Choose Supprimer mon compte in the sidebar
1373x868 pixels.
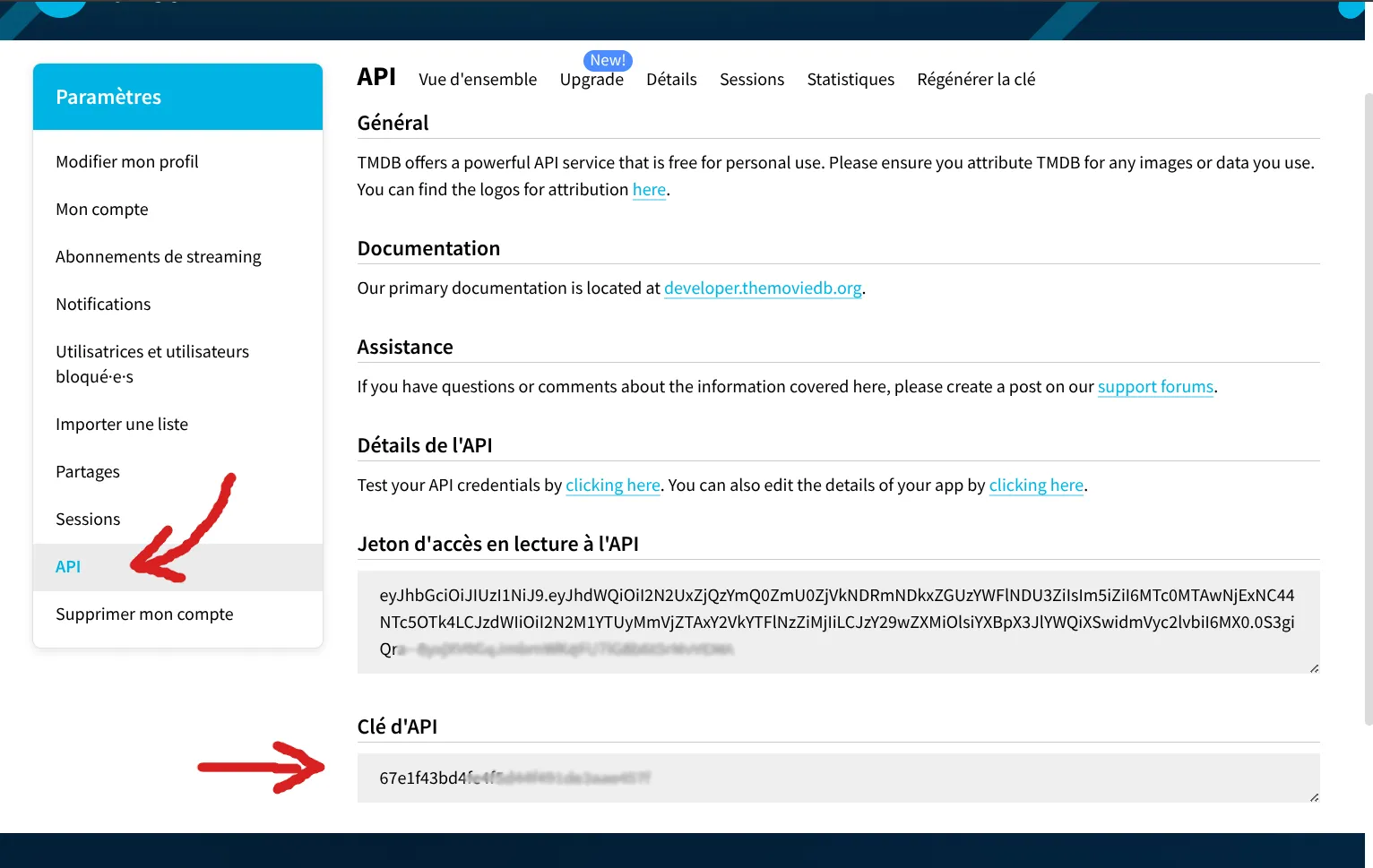[x=177, y=614]
